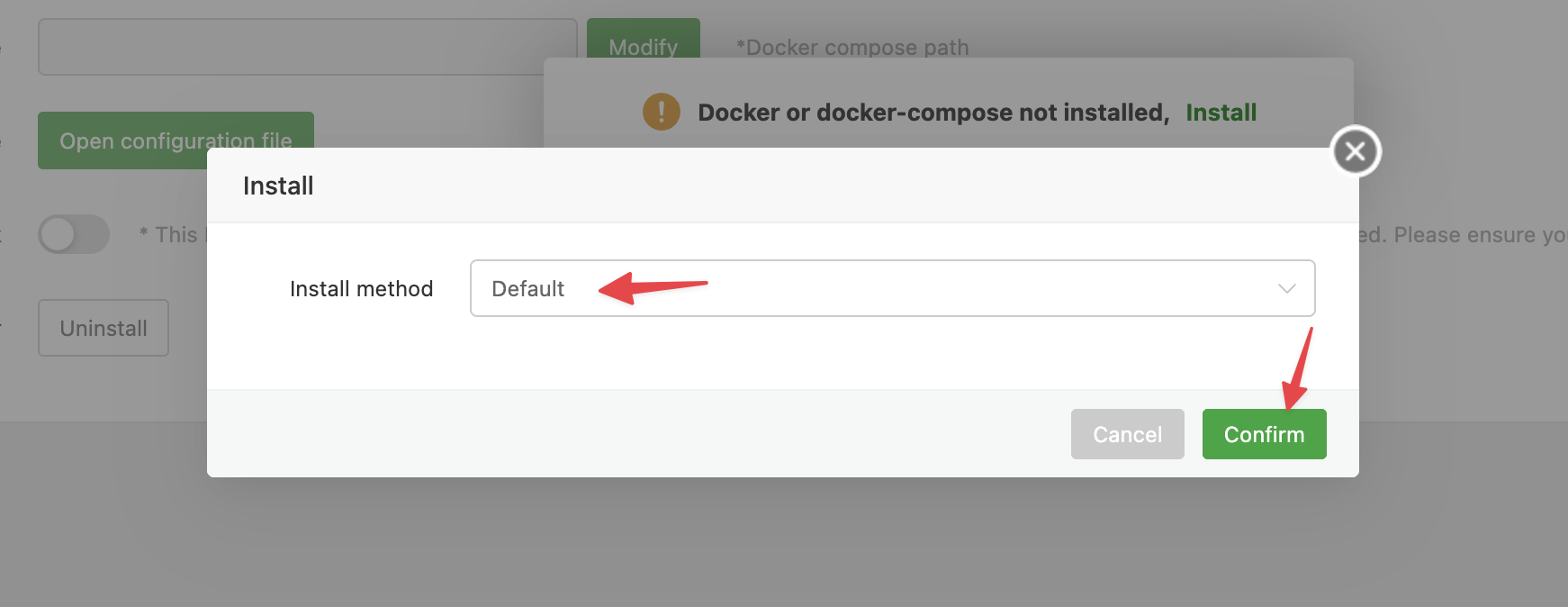Close the Install dialog with the X icon
The width and height of the screenshot is (1568, 607).
(x=1356, y=151)
